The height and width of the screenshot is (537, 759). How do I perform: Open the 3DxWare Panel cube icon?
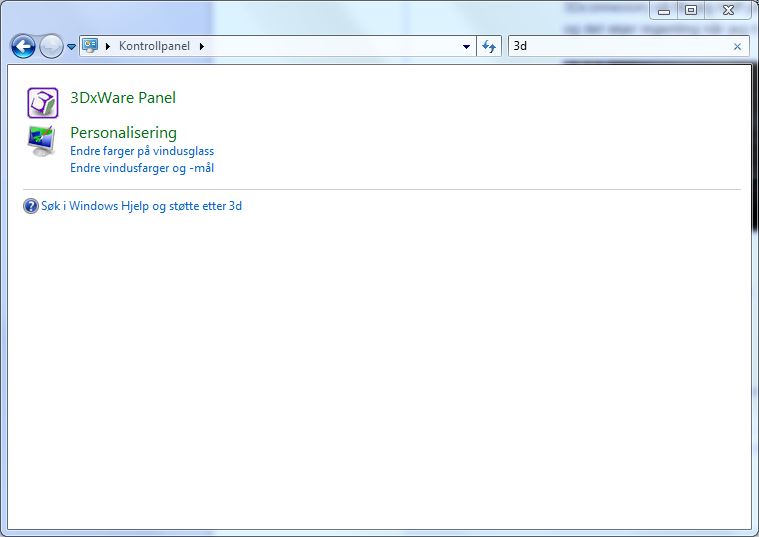(x=43, y=103)
